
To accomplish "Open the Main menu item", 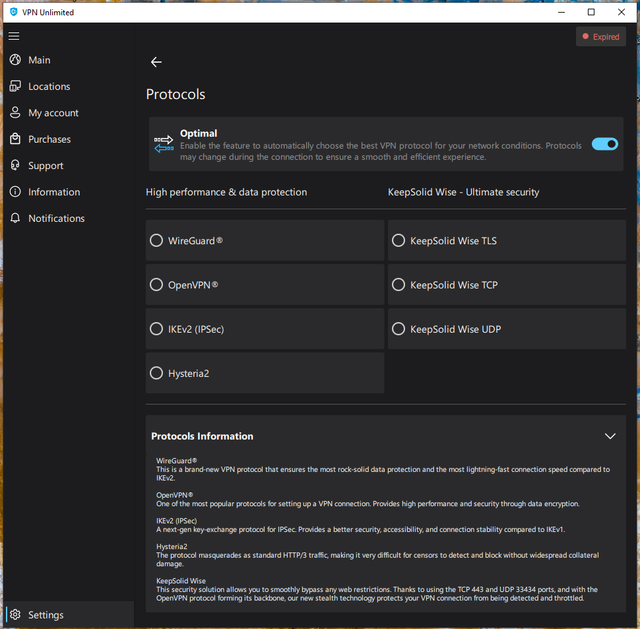I will pos(69,60).
